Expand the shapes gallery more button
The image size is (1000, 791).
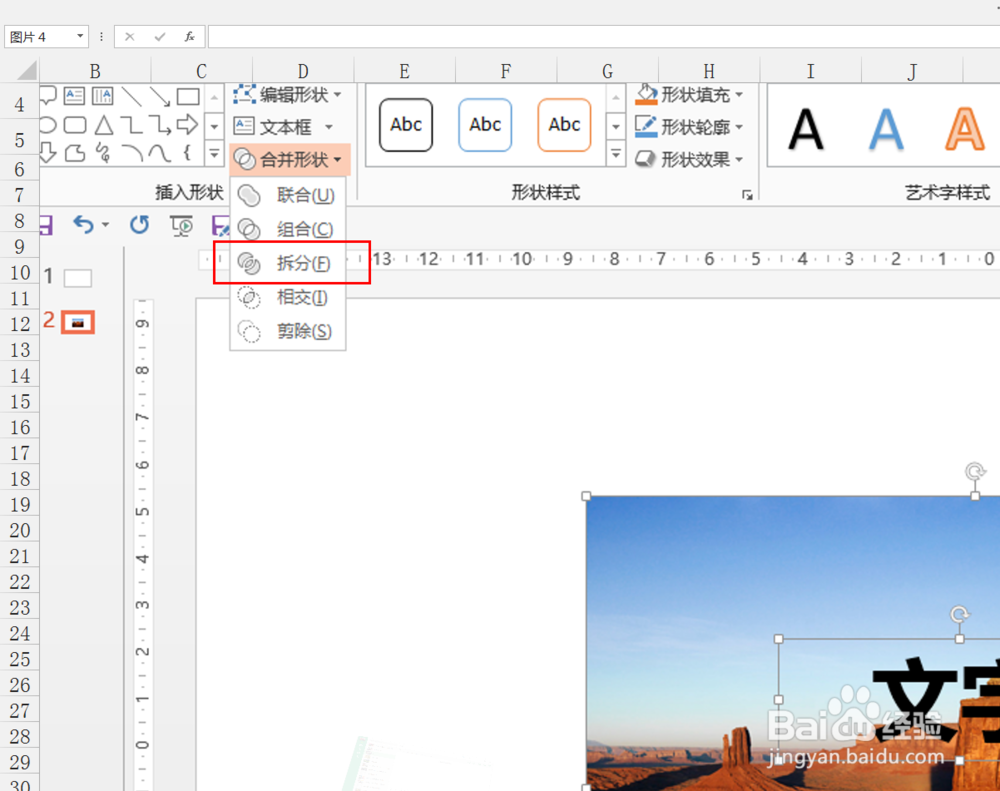click(214, 154)
